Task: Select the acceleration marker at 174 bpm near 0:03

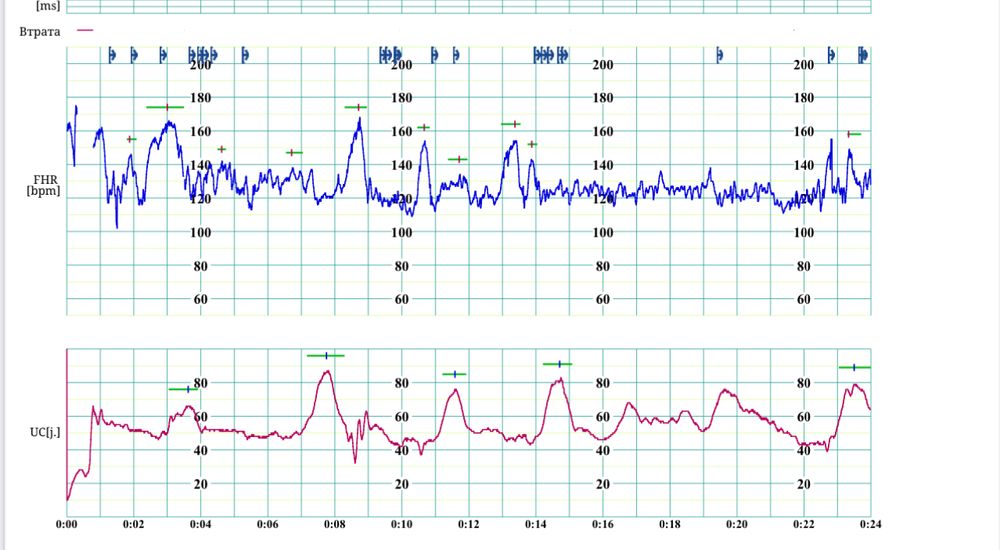Action: (x=165, y=106)
